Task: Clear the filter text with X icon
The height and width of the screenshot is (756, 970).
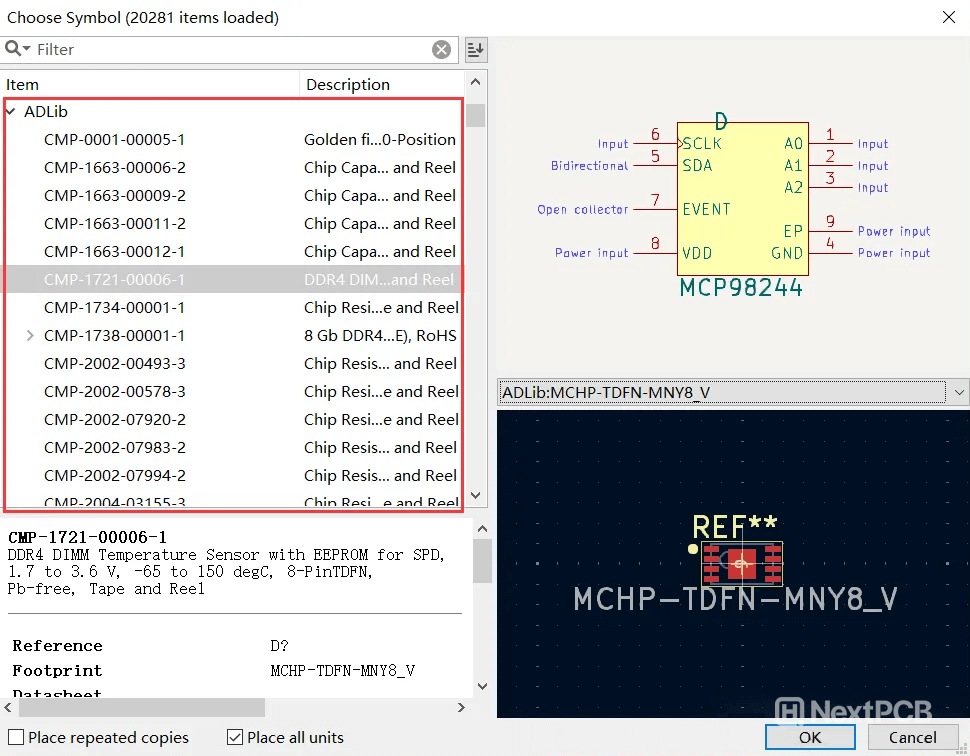Action: point(441,50)
